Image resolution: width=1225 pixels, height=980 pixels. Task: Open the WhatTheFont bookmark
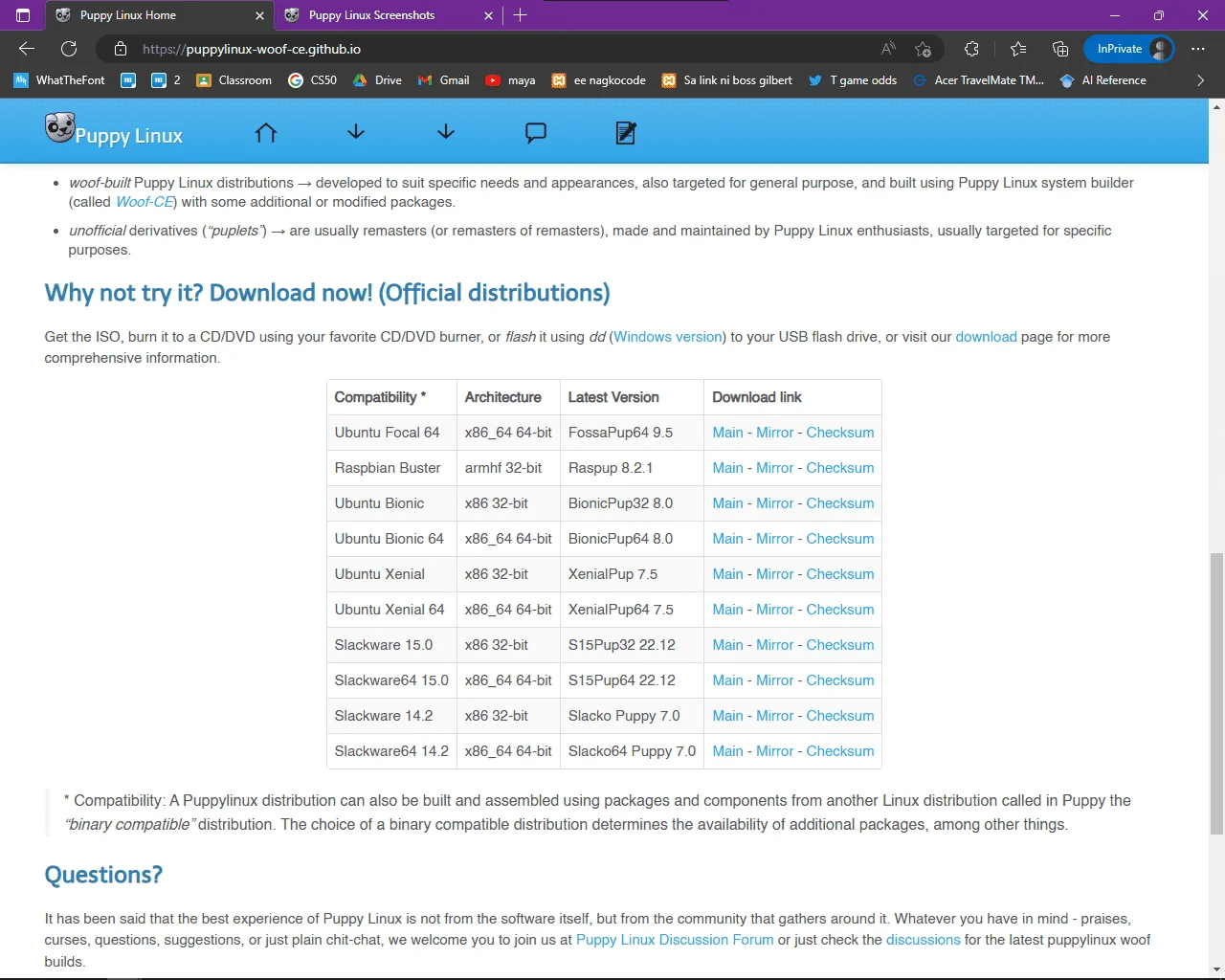[x=59, y=80]
